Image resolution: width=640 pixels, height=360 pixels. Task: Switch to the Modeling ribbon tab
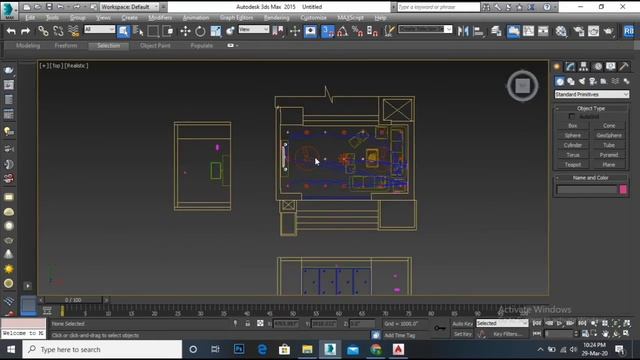point(28,45)
